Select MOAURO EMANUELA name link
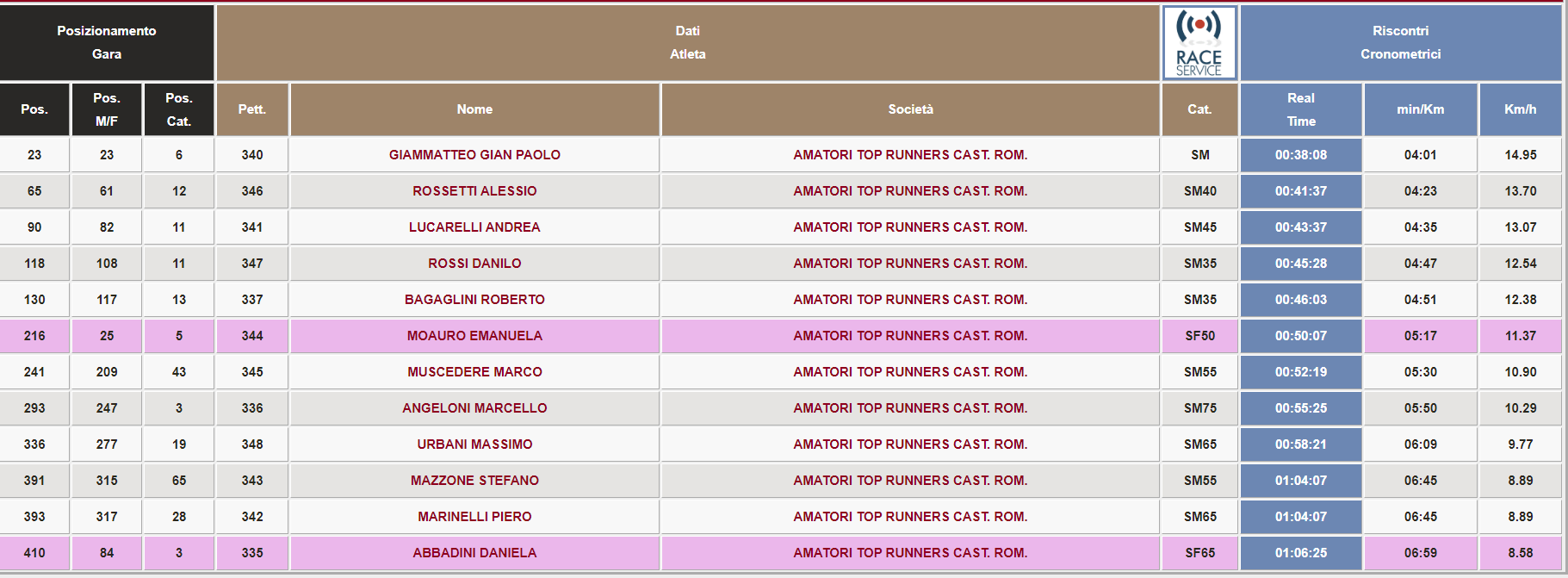The width and height of the screenshot is (1568, 578). [474, 336]
